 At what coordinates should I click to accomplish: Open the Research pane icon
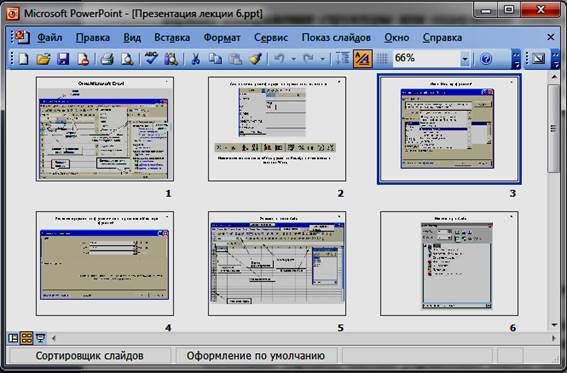coord(171,59)
